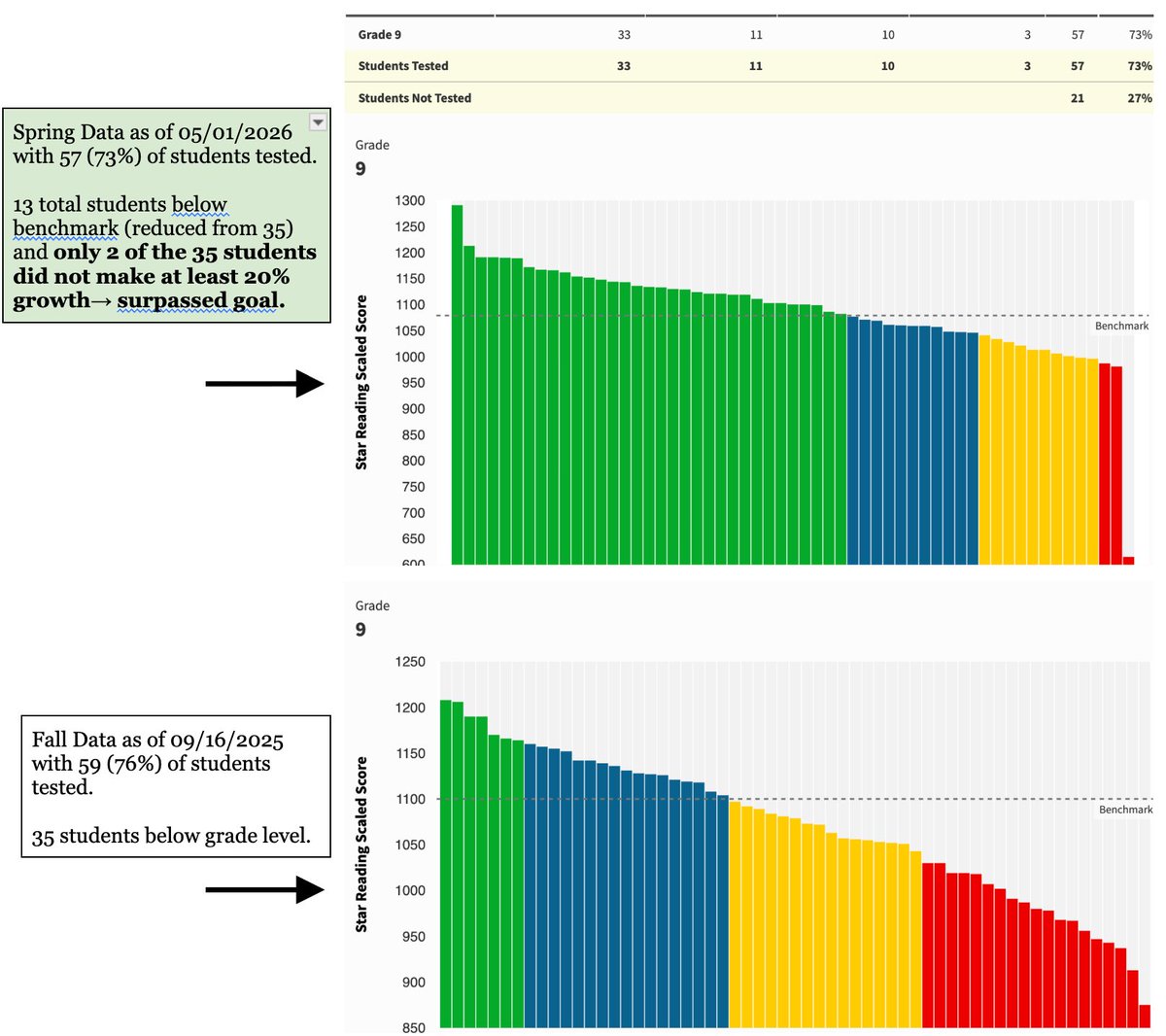Select the green Spring Data text box
The width and height of the screenshot is (1166, 1036).
pos(167,216)
